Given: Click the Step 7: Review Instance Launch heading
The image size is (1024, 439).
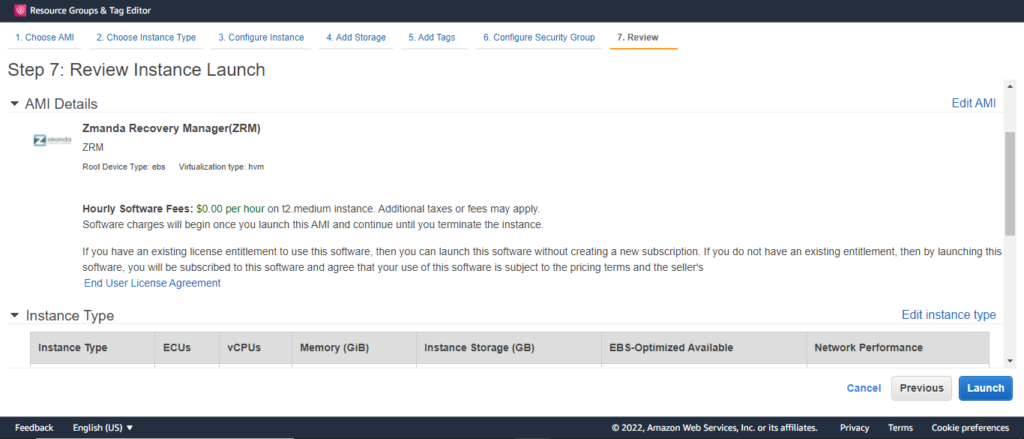Looking at the screenshot, I should coord(136,71).
